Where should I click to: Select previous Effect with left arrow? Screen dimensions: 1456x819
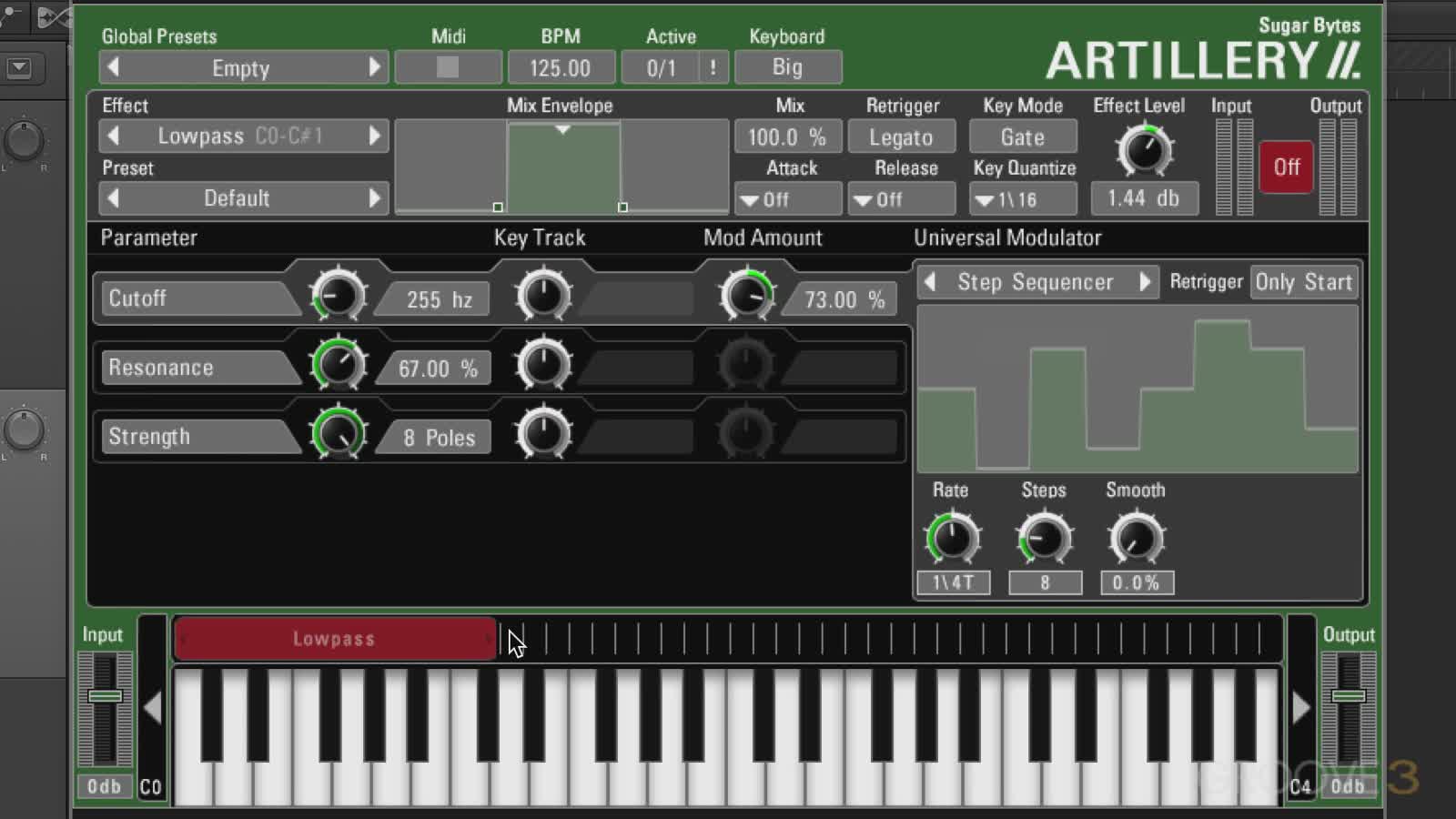pos(114,136)
